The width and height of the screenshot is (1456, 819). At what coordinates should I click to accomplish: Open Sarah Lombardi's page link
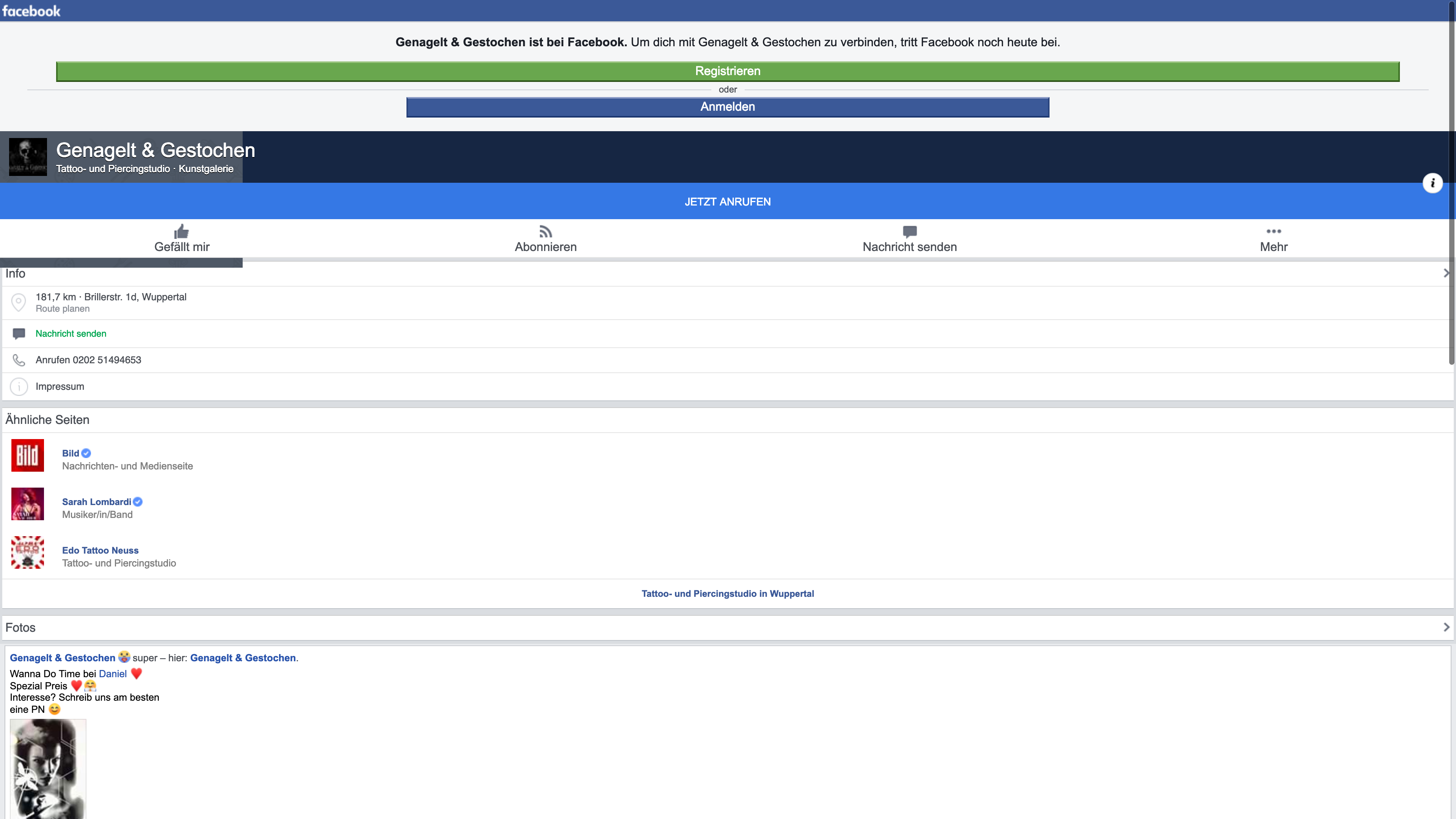pyautogui.click(x=96, y=502)
